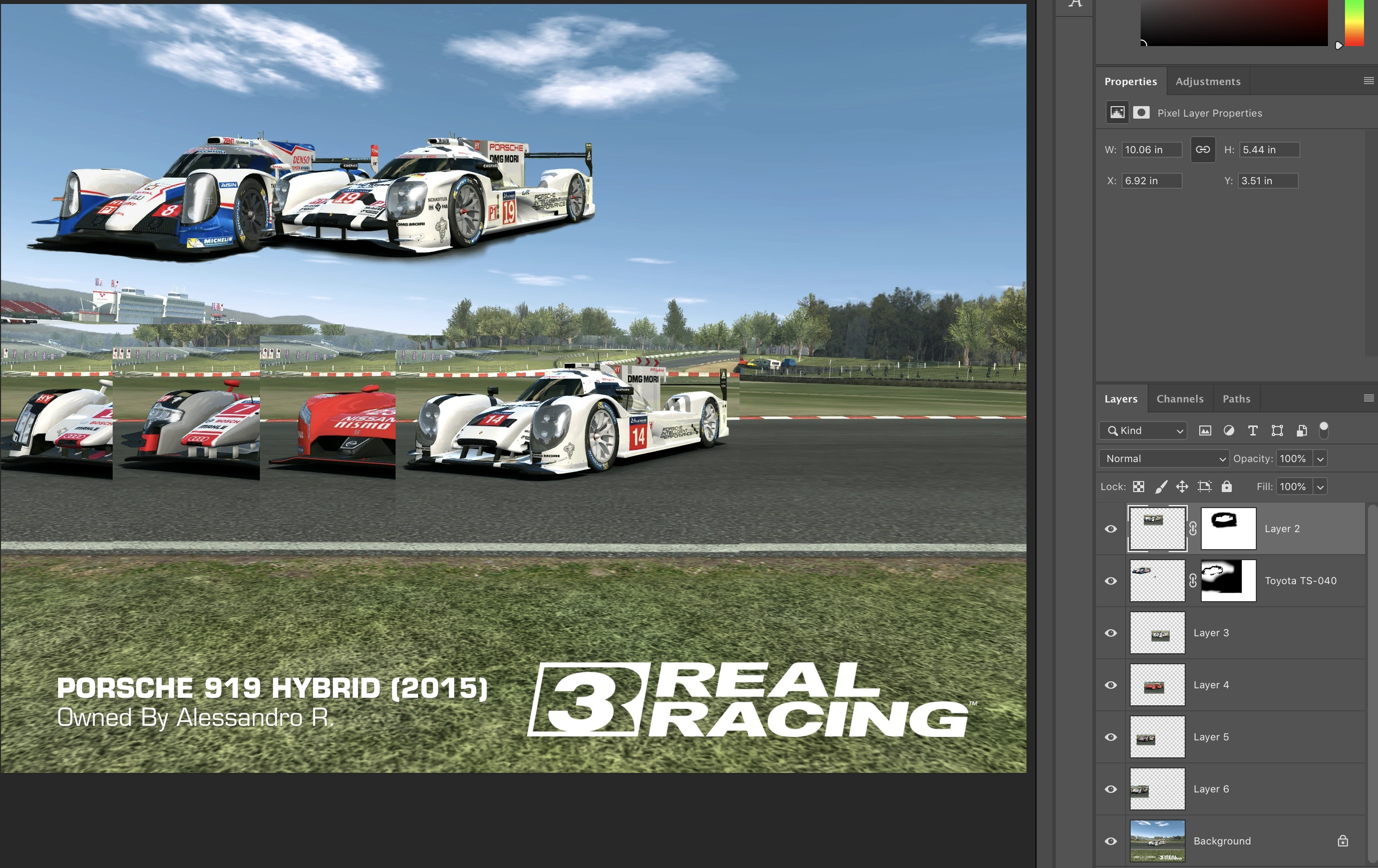Click the adjustment layer filter icon
Screen dimensions: 1378x868
click(x=1229, y=430)
